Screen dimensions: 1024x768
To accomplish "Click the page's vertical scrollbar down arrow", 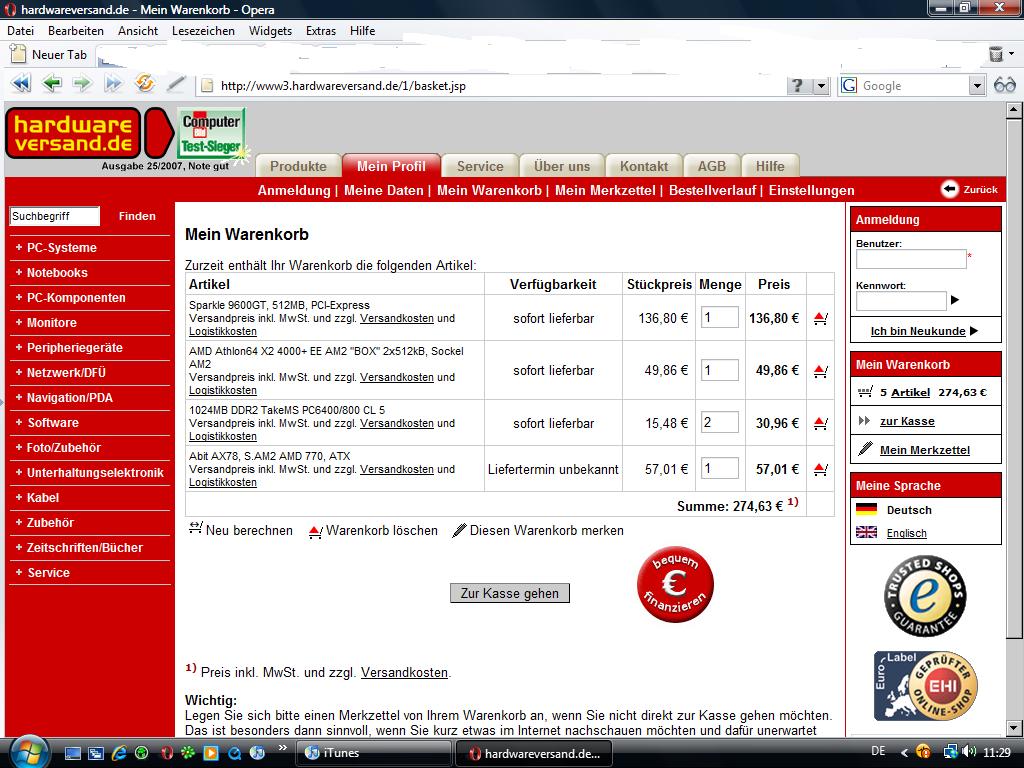I will [1013, 727].
